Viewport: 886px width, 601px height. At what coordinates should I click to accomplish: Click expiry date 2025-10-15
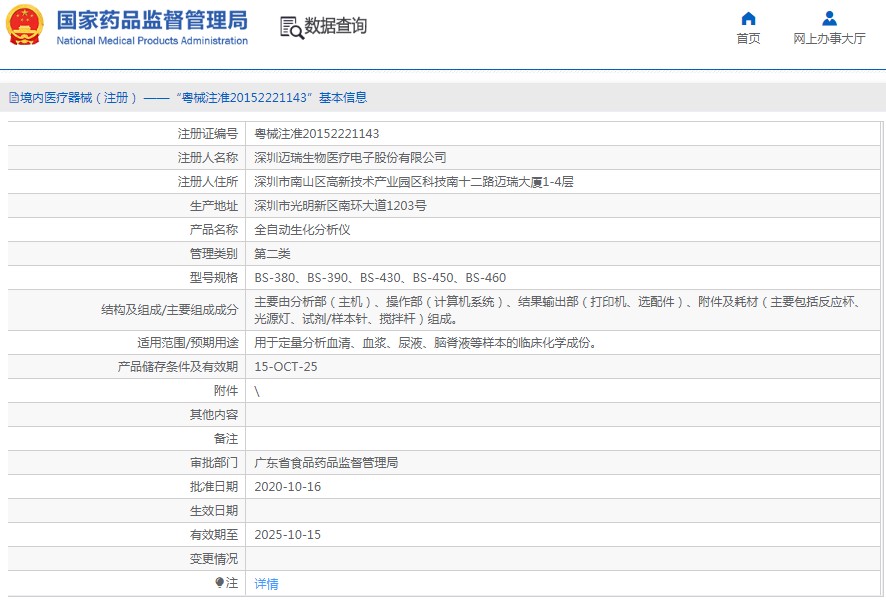[288, 535]
